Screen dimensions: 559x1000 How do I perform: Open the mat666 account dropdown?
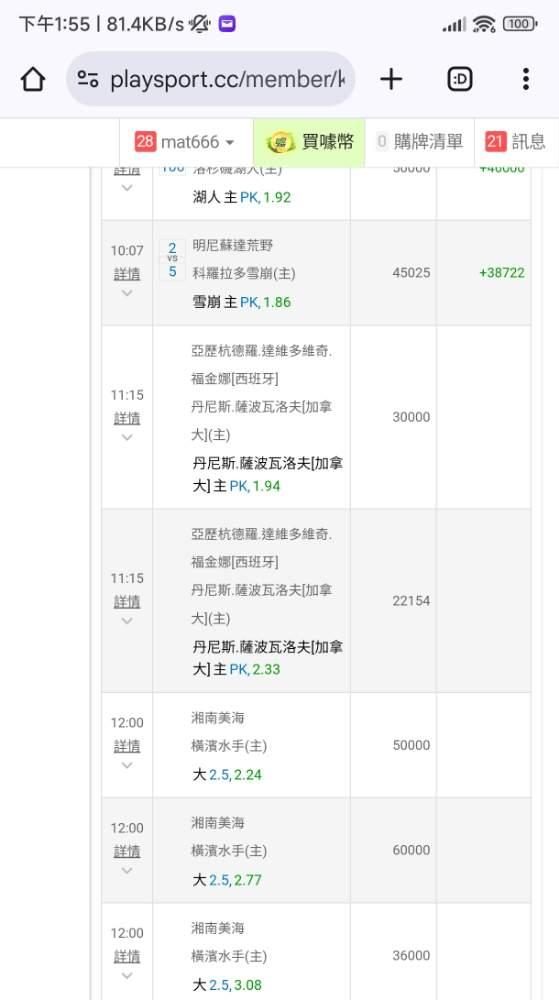coord(184,142)
